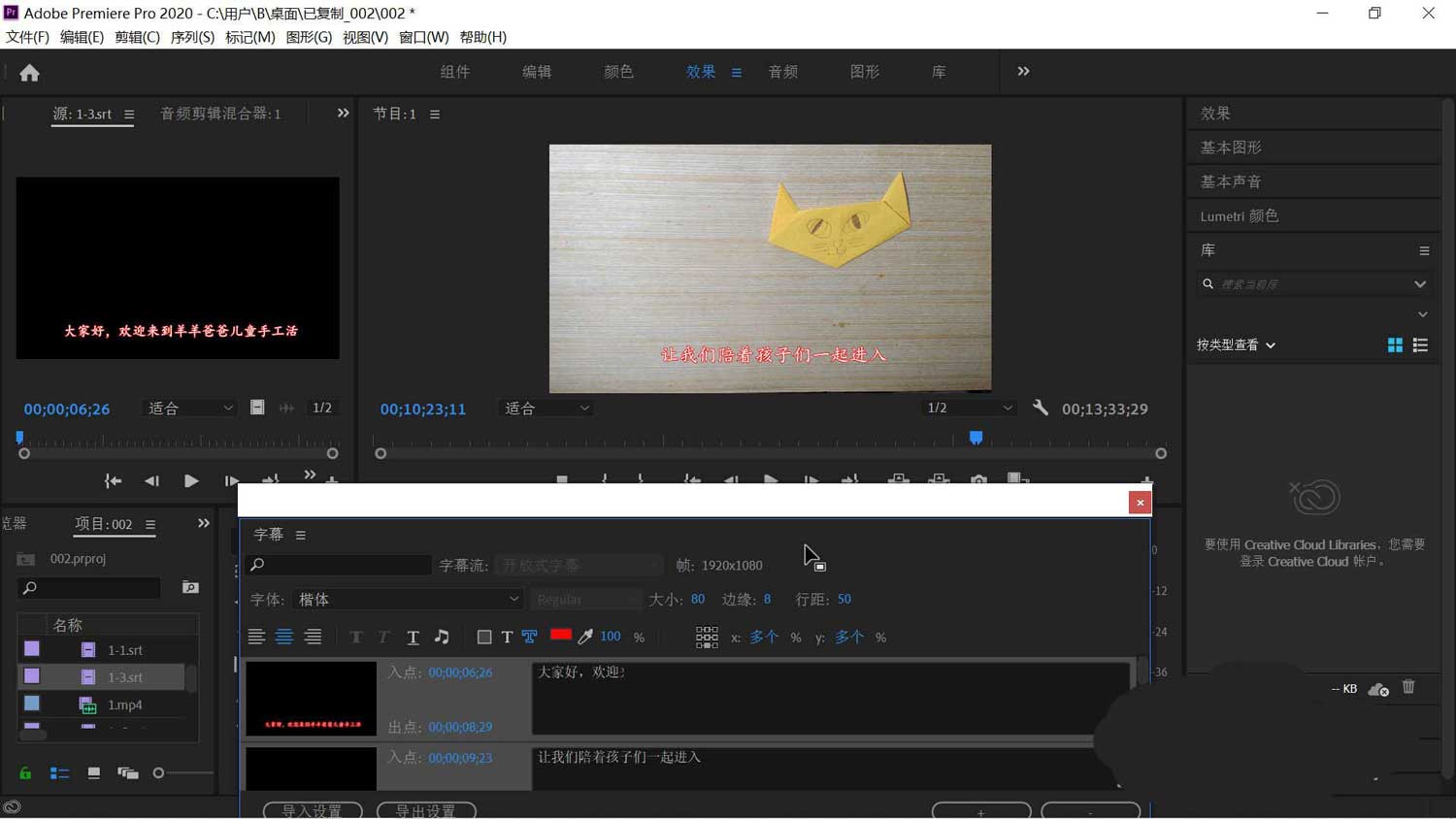Open the 节目:1 panel menu
The width and height of the screenshot is (1456, 819).
coord(435,114)
